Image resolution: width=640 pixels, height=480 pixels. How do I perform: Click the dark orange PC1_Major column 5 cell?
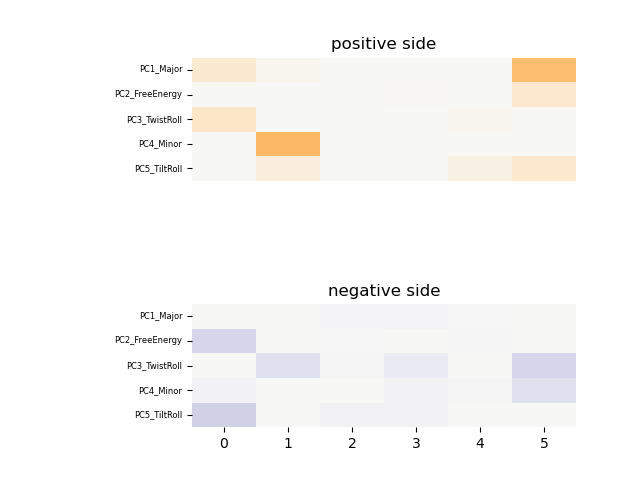point(544,70)
